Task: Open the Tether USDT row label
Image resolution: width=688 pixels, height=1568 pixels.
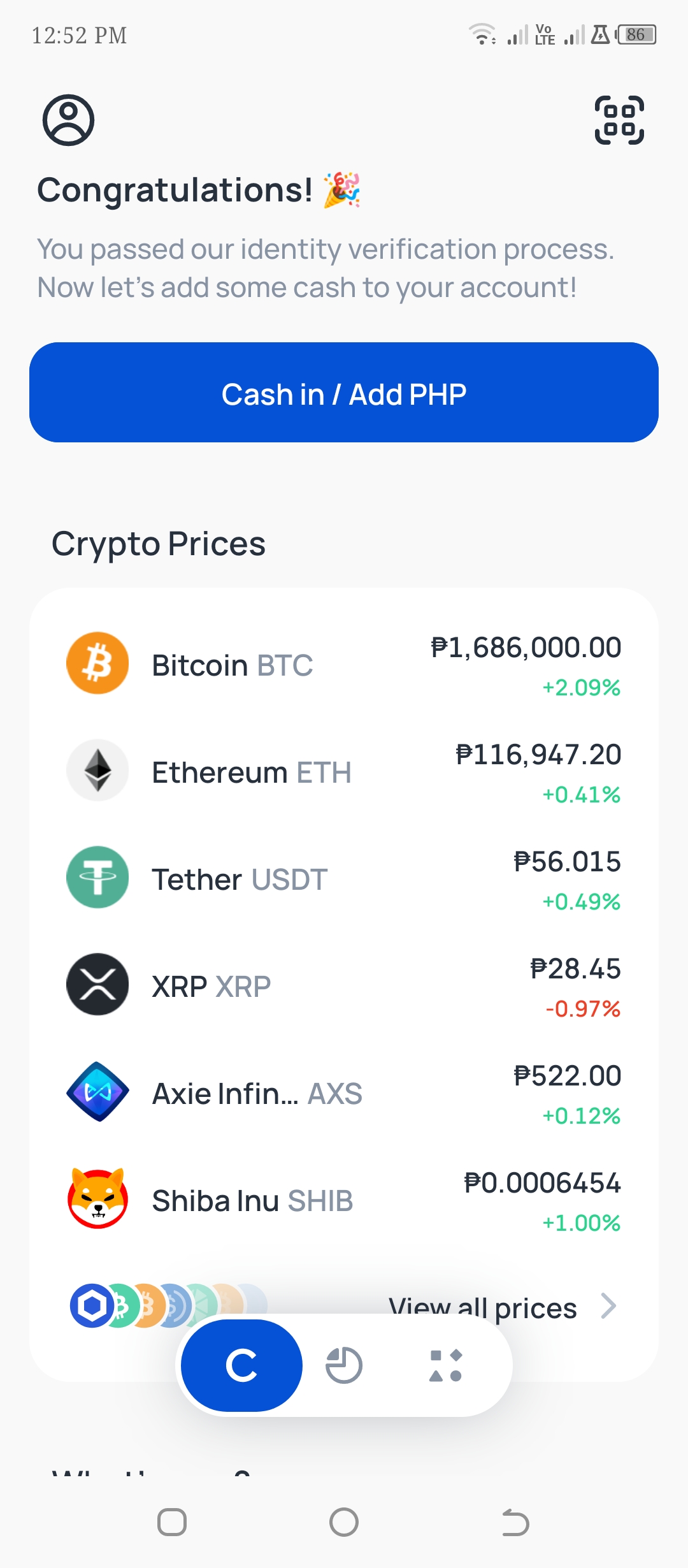Action: pyautogui.click(x=240, y=880)
